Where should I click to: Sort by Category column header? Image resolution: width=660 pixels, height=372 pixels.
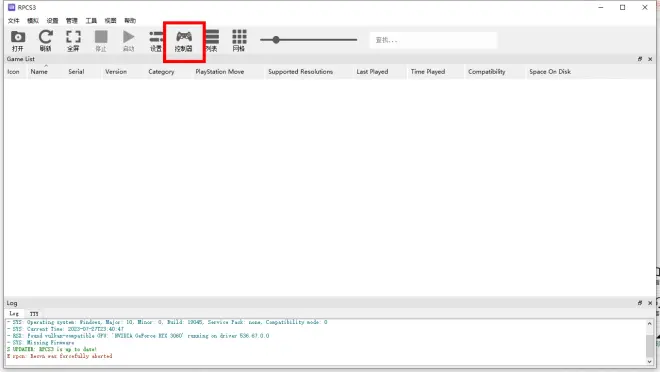tap(161, 72)
